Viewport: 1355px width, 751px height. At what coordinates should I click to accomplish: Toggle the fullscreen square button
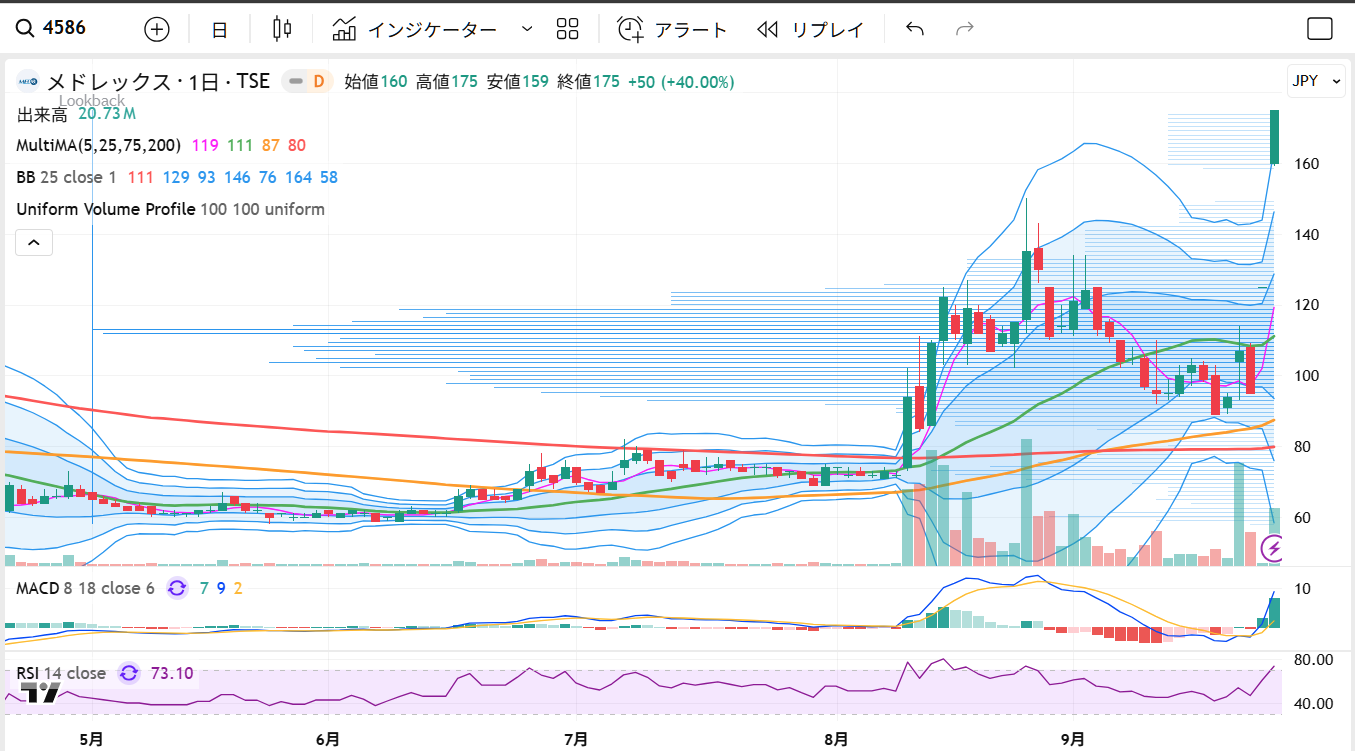[x=1320, y=29]
